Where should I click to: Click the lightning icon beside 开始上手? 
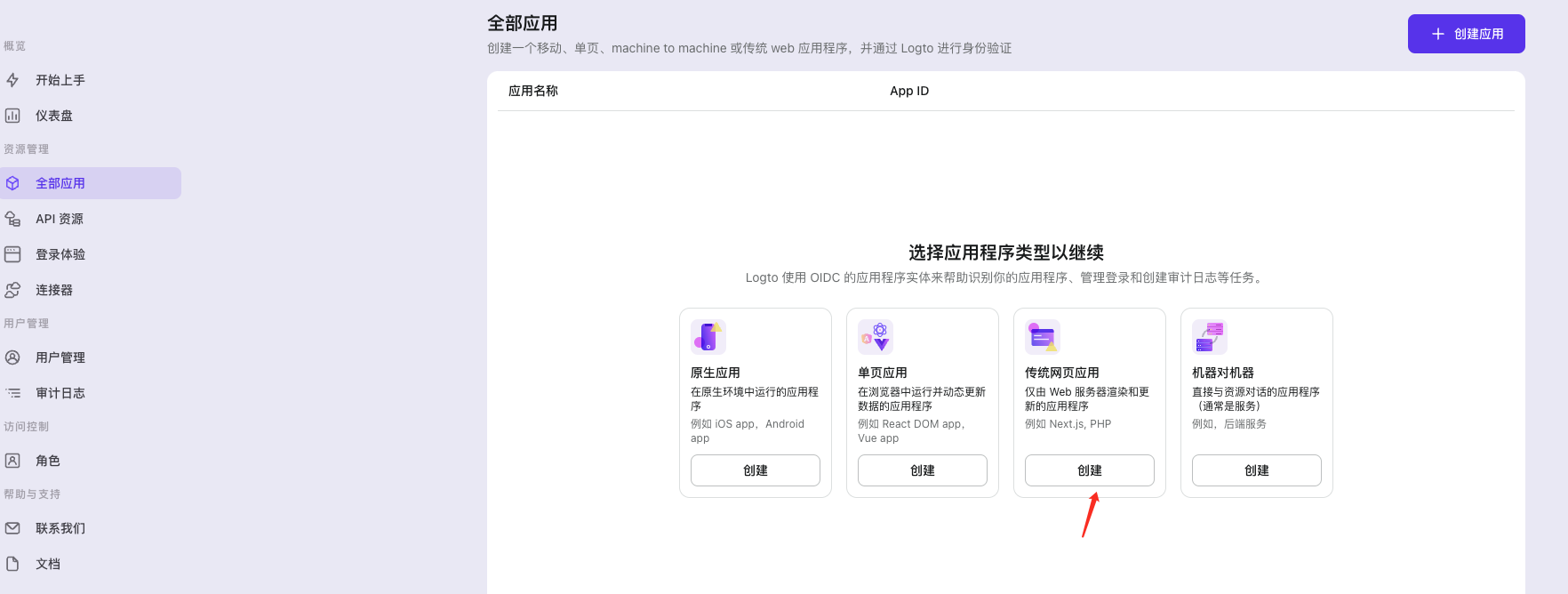point(12,80)
